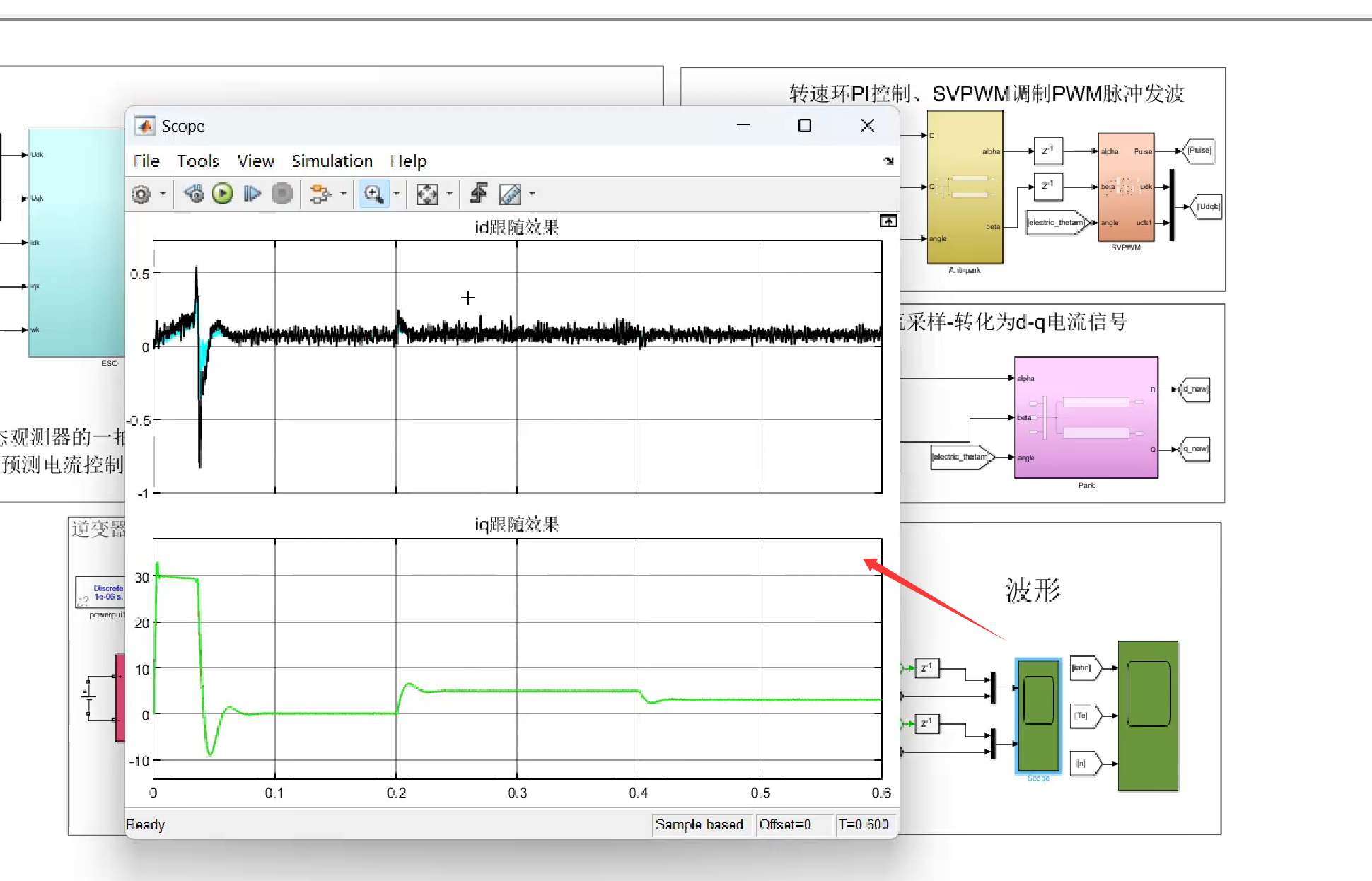Click the highlight Simulink block icon
The height and width of the screenshot is (881, 1372).
[320, 194]
